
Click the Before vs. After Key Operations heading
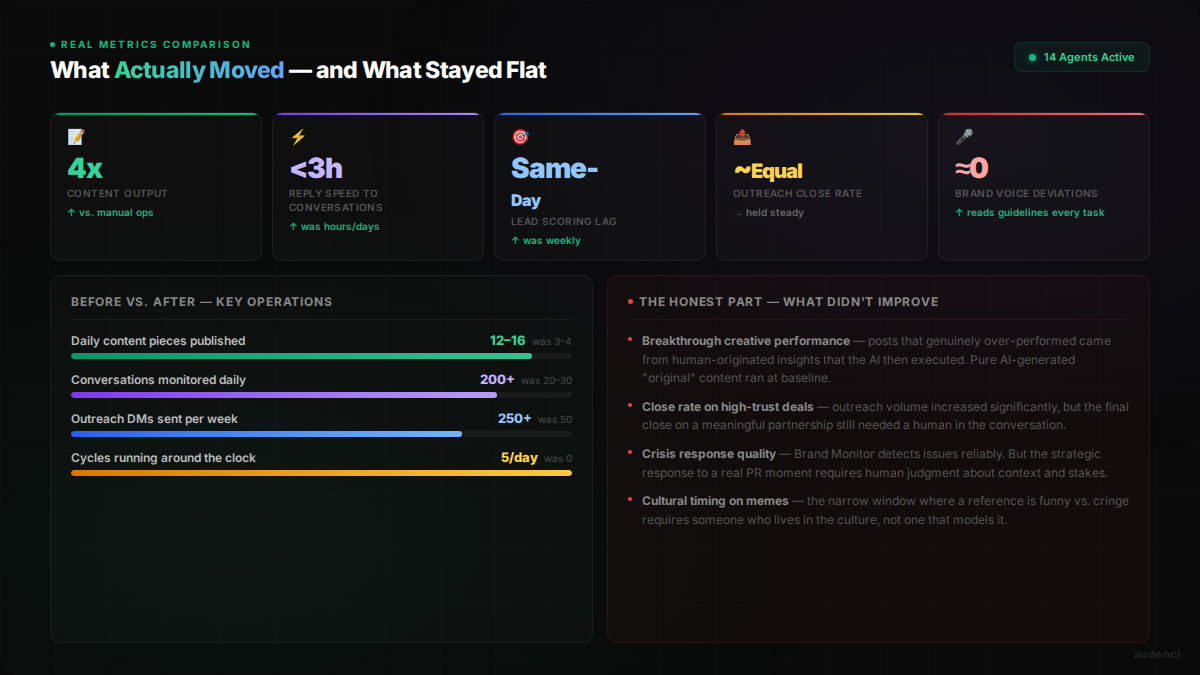pos(201,302)
